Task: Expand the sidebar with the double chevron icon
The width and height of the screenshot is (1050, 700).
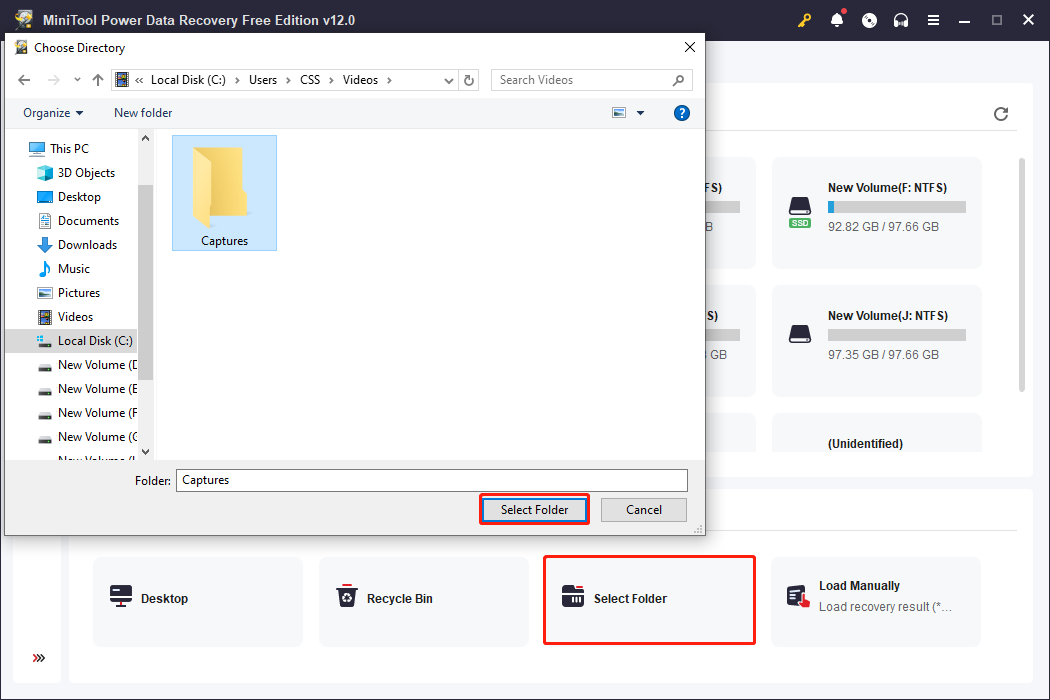Action: pyautogui.click(x=39, y=658)
